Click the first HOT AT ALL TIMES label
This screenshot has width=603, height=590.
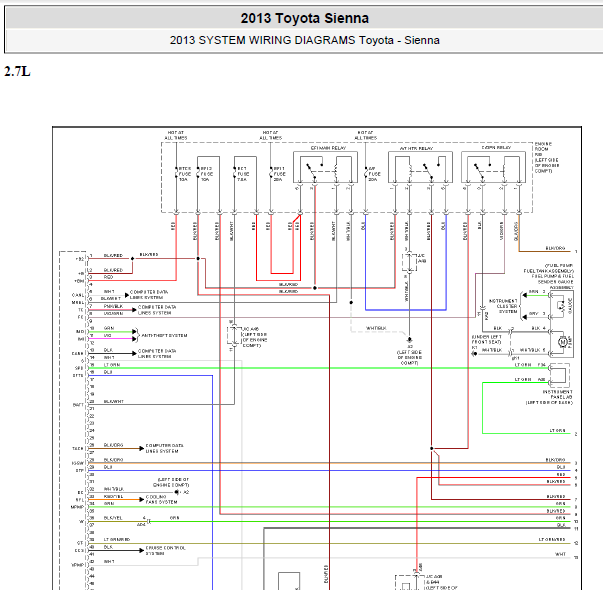point(176,135)
